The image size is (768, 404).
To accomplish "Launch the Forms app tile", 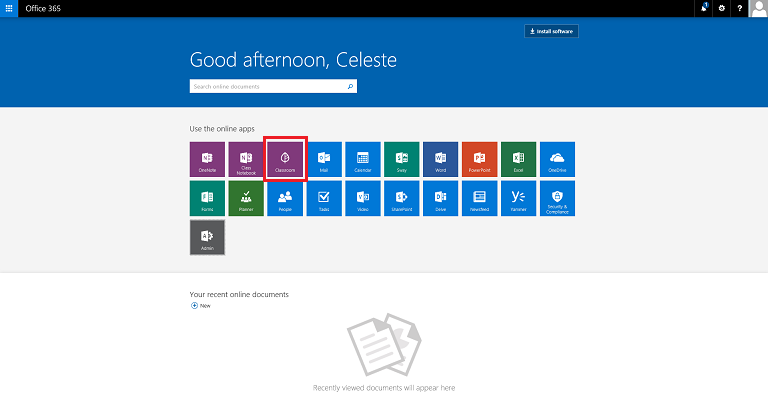I will 207,198.
